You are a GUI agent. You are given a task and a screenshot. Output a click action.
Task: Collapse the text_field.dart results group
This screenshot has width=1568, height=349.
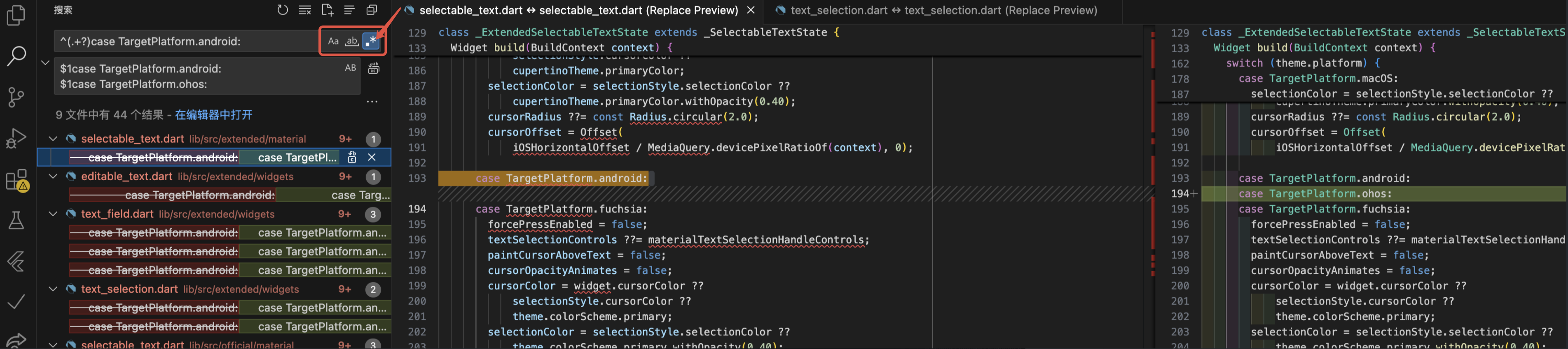(x=53, y=214)
